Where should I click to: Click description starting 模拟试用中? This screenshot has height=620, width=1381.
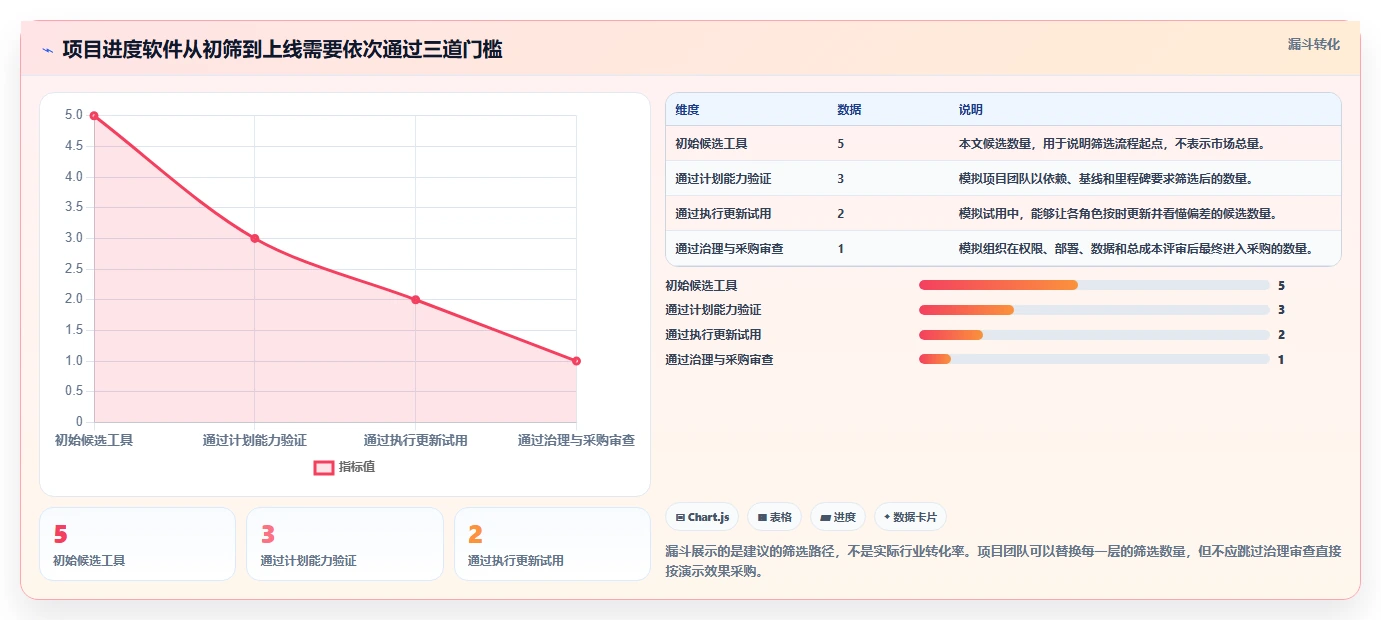[1118, 214]
